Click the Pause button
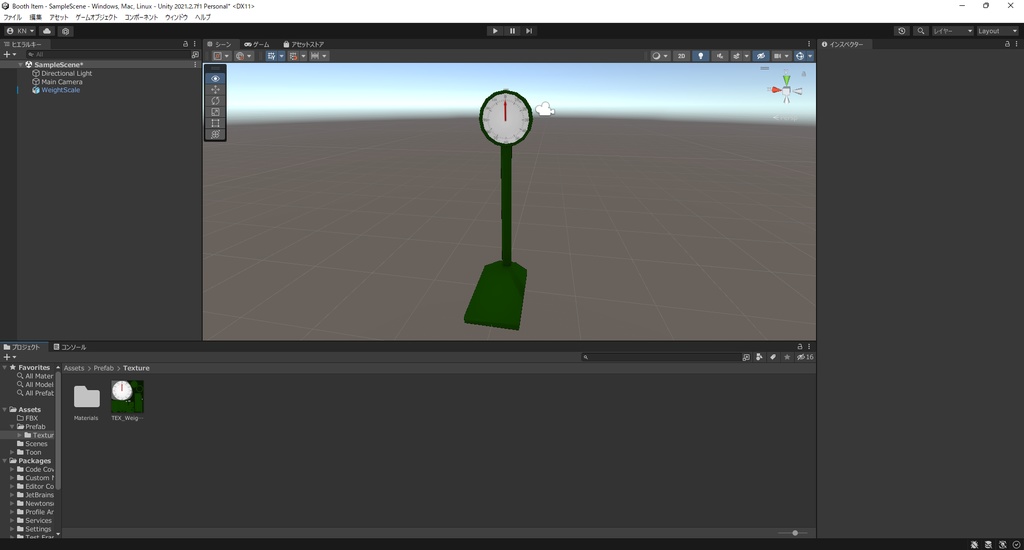Screen dimensions: 1024x550 pyautogui.click(x=512, y=31)
